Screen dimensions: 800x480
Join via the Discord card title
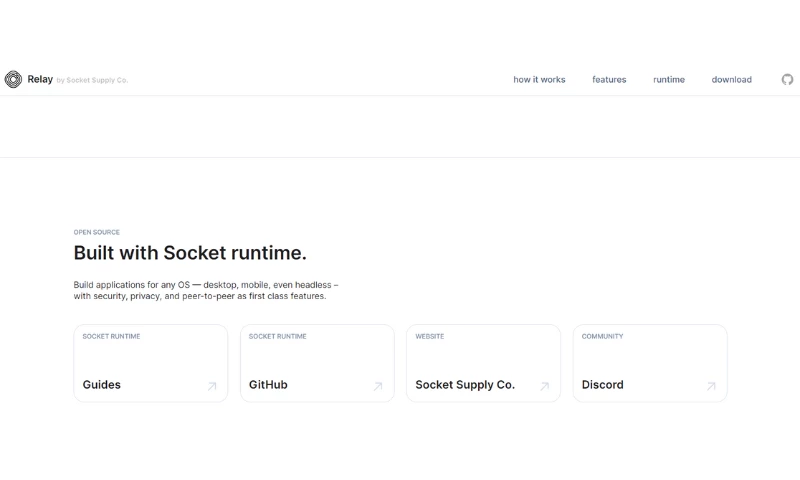point(602,385)
